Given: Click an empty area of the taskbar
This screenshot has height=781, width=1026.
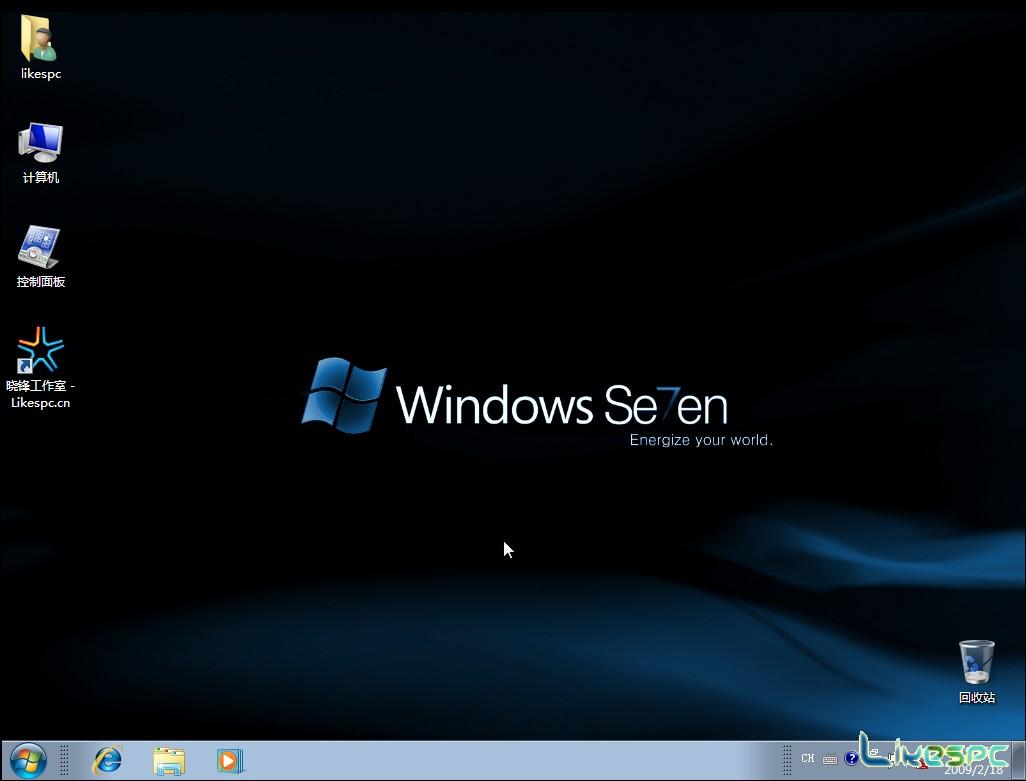Looking at the screenshot, I should (500, 760).
